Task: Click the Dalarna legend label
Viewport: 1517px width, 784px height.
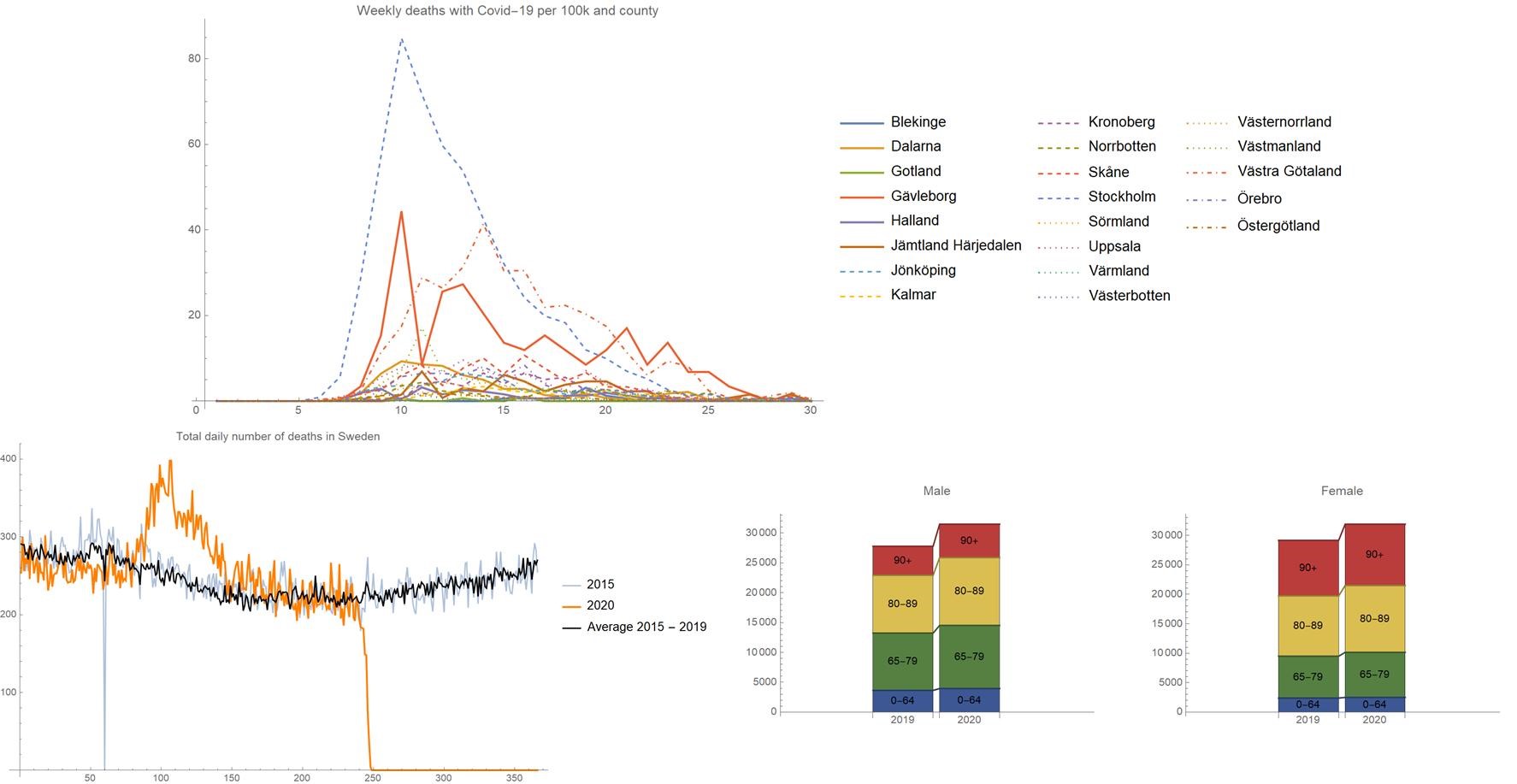Action: tap(915, 147)
